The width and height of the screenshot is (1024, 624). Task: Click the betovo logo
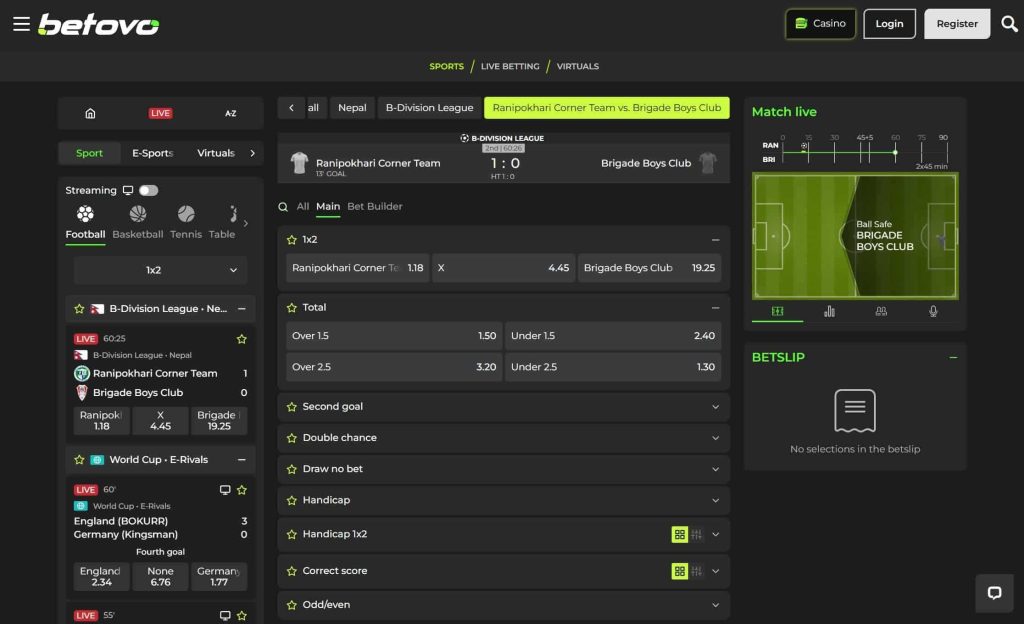(99, 25)
